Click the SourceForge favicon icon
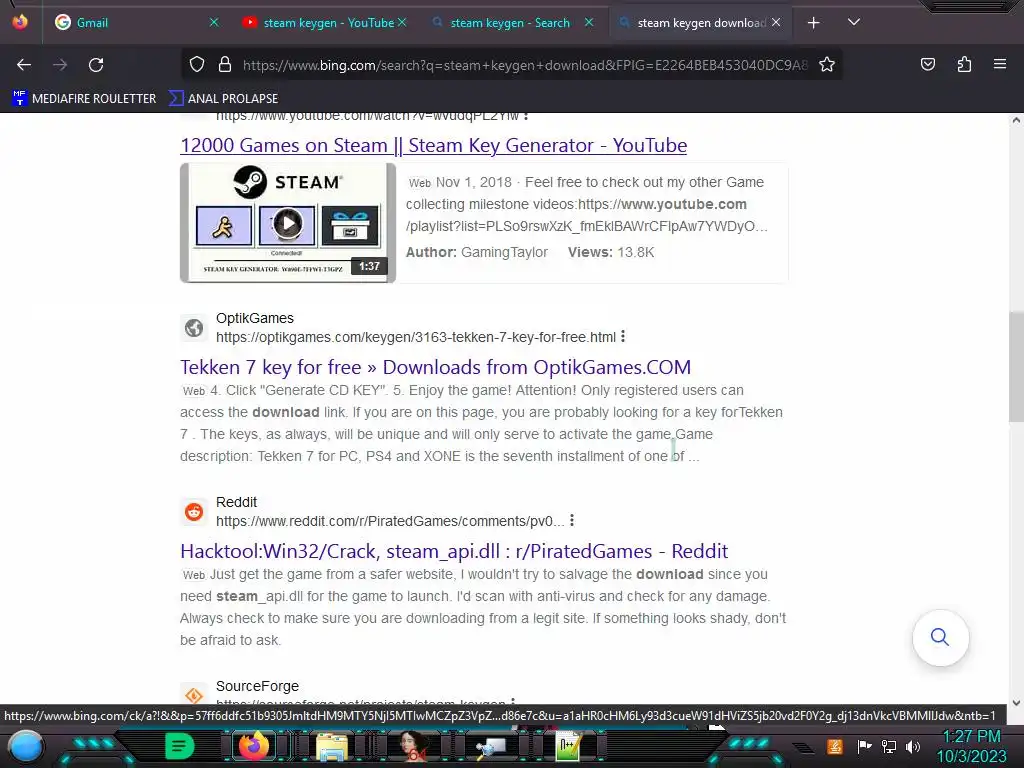1024x768 pixels. click(194, 695)
